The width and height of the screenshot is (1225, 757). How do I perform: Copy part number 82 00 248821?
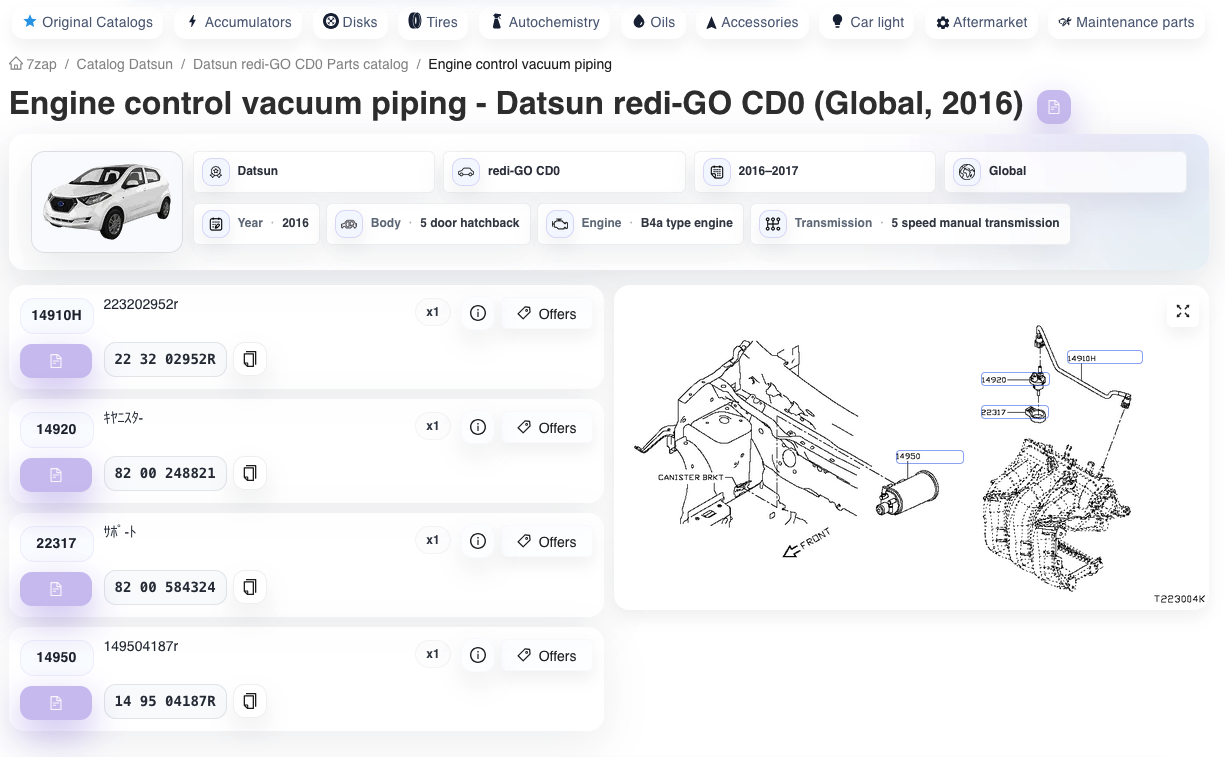(250, 473)
